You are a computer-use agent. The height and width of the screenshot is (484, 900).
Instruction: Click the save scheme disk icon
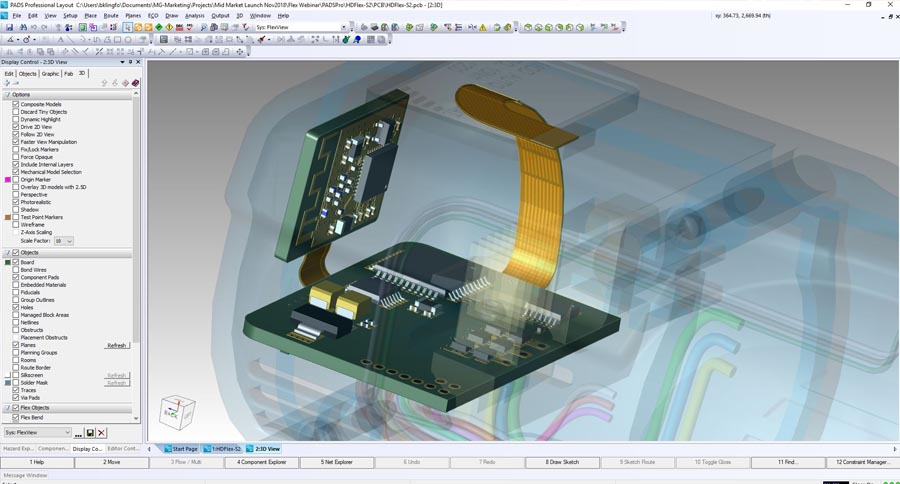90,433
